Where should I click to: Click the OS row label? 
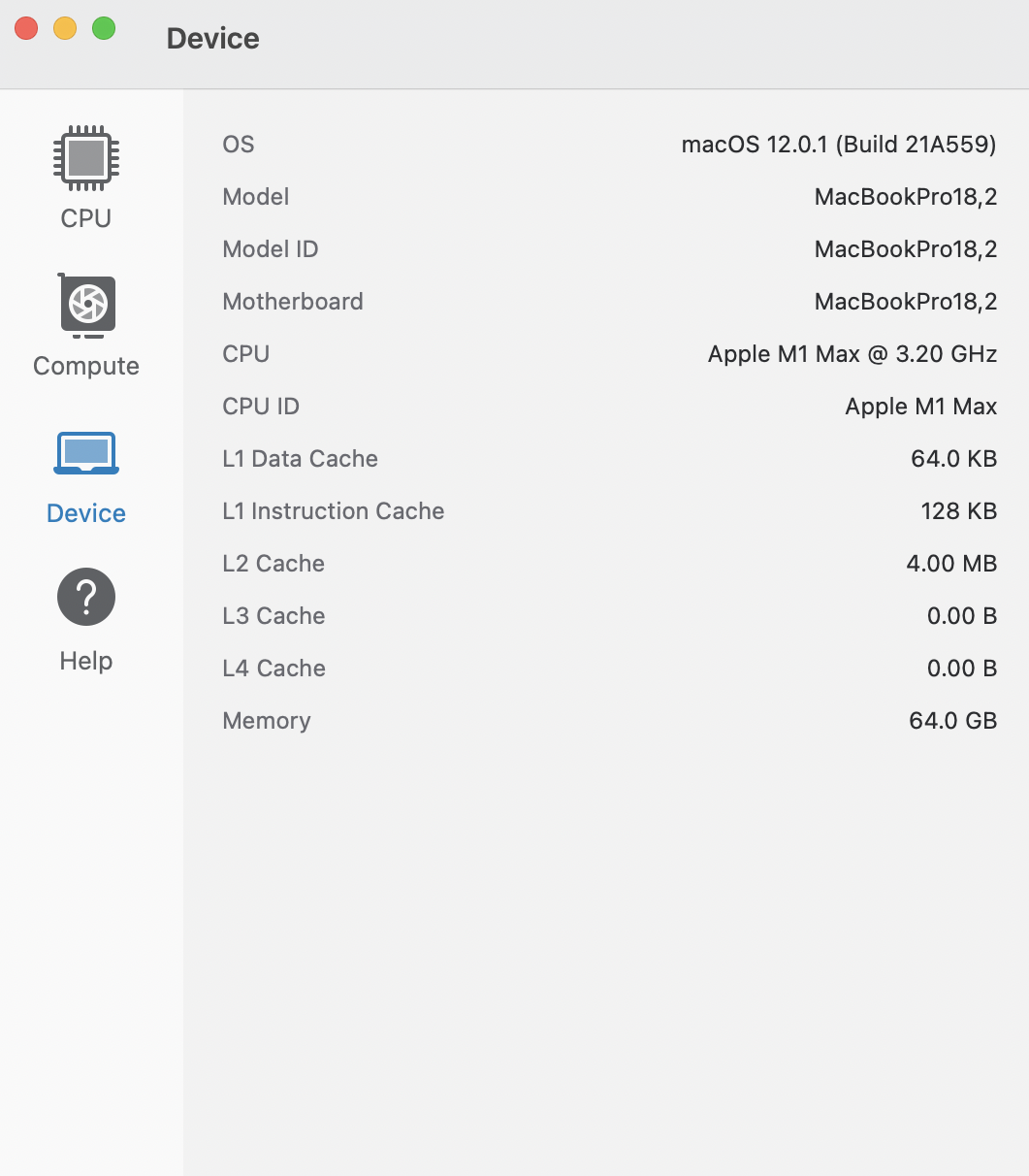pyautogui.click(x=239, y=145)
